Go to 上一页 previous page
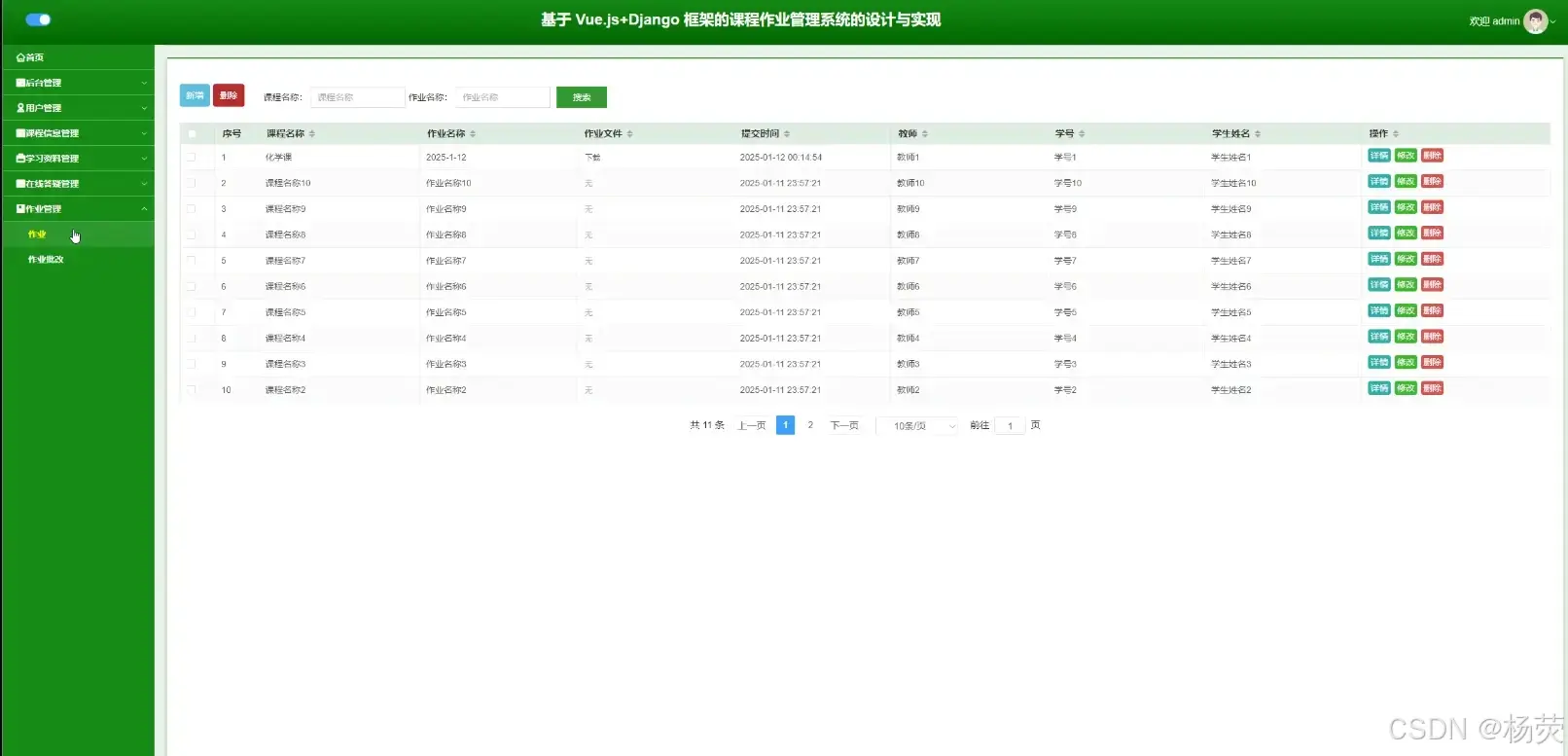This screenshot has width=1568, height=756. pos(752,426)
